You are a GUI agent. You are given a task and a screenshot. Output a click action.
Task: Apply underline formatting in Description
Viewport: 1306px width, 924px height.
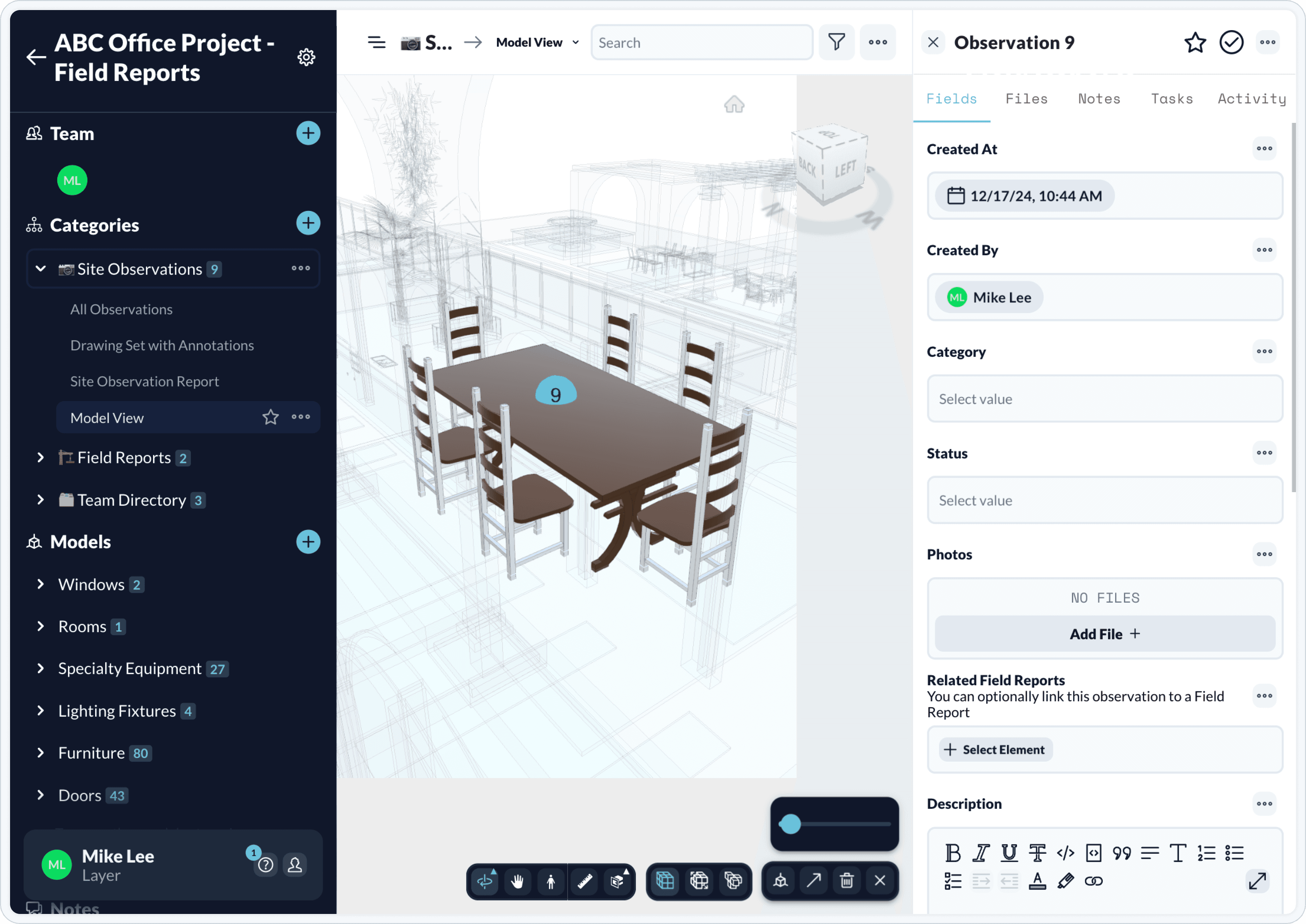pos(1009,853)
